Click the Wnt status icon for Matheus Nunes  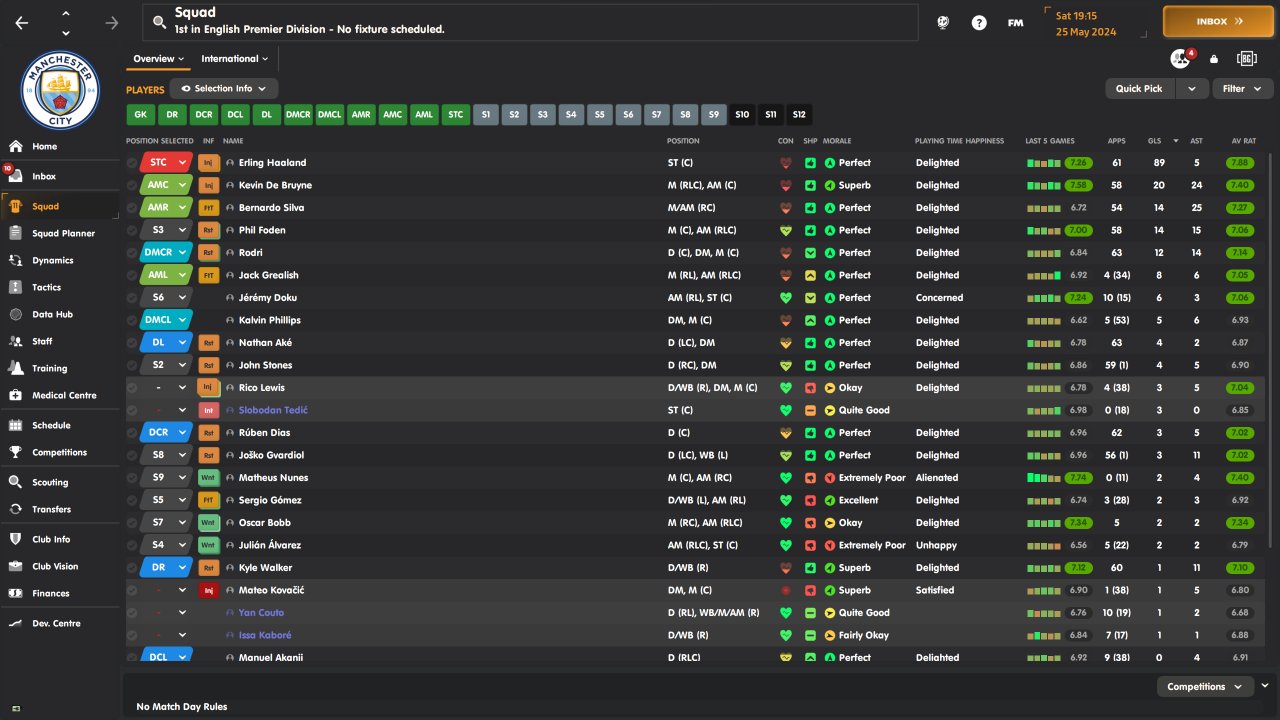(x=209, y=477)
